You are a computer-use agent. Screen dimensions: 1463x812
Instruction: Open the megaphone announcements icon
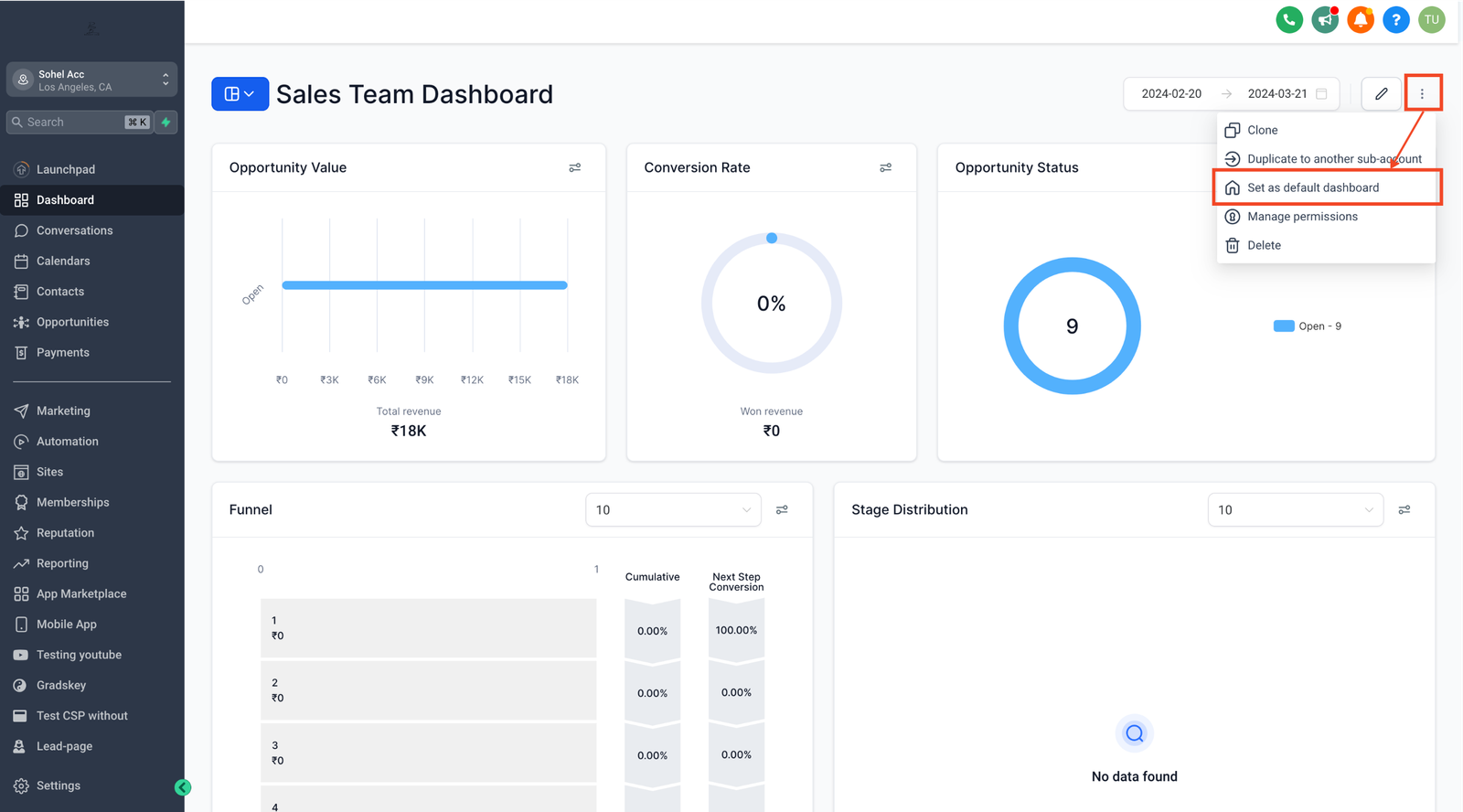1325,19
